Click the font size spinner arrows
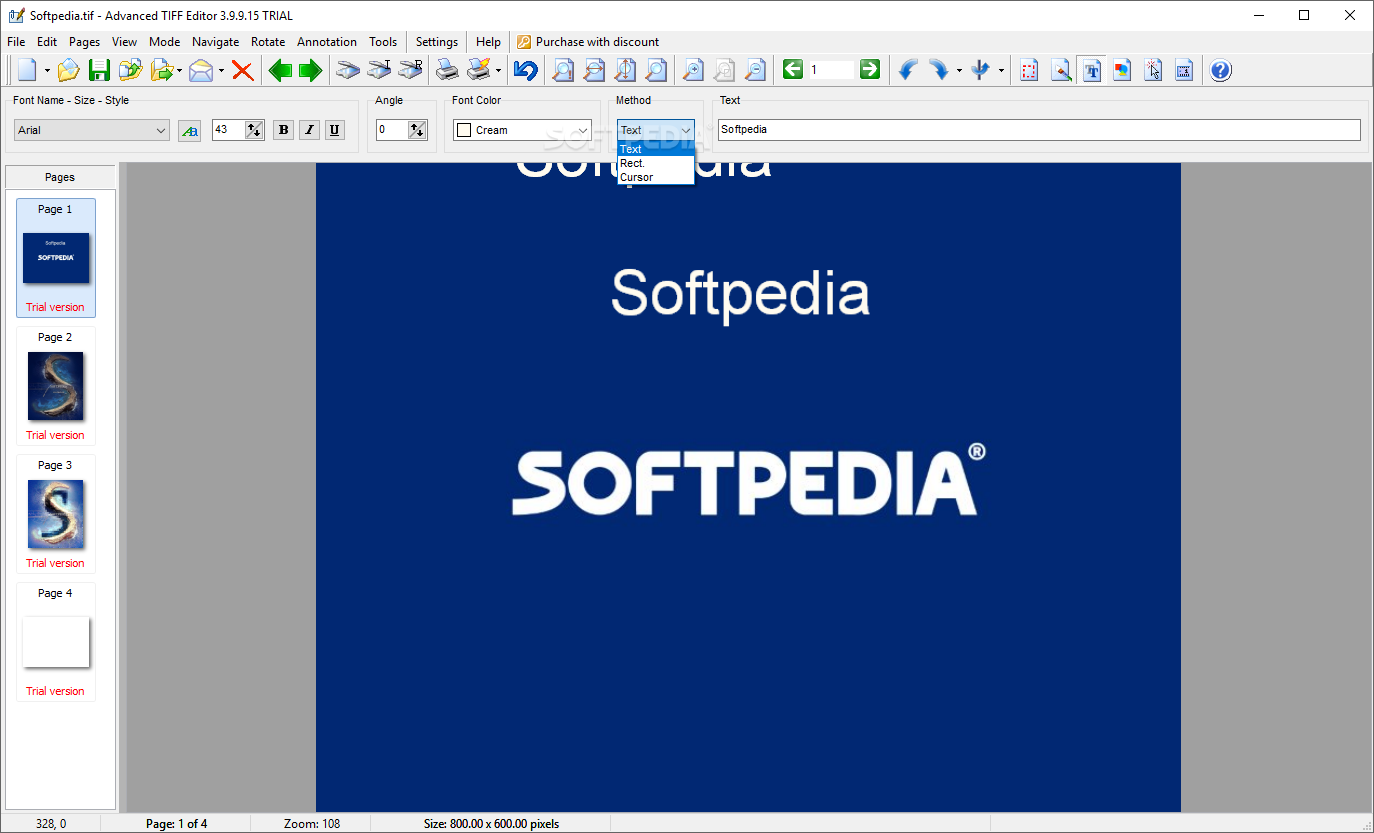1374x833 pixels. pyautogui.click(x=254, y=130)
